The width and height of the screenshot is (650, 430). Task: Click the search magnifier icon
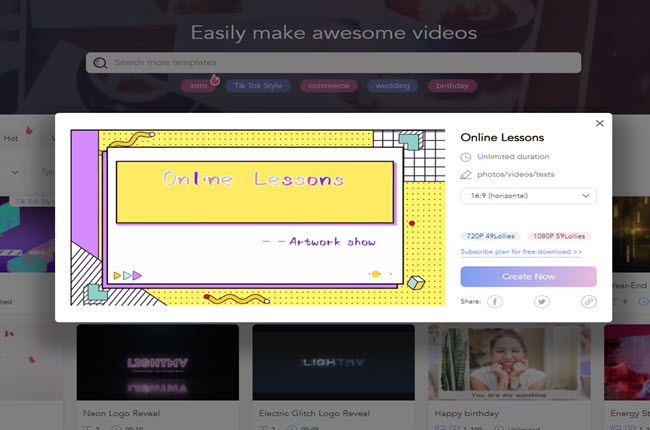(x=100, y=63)
